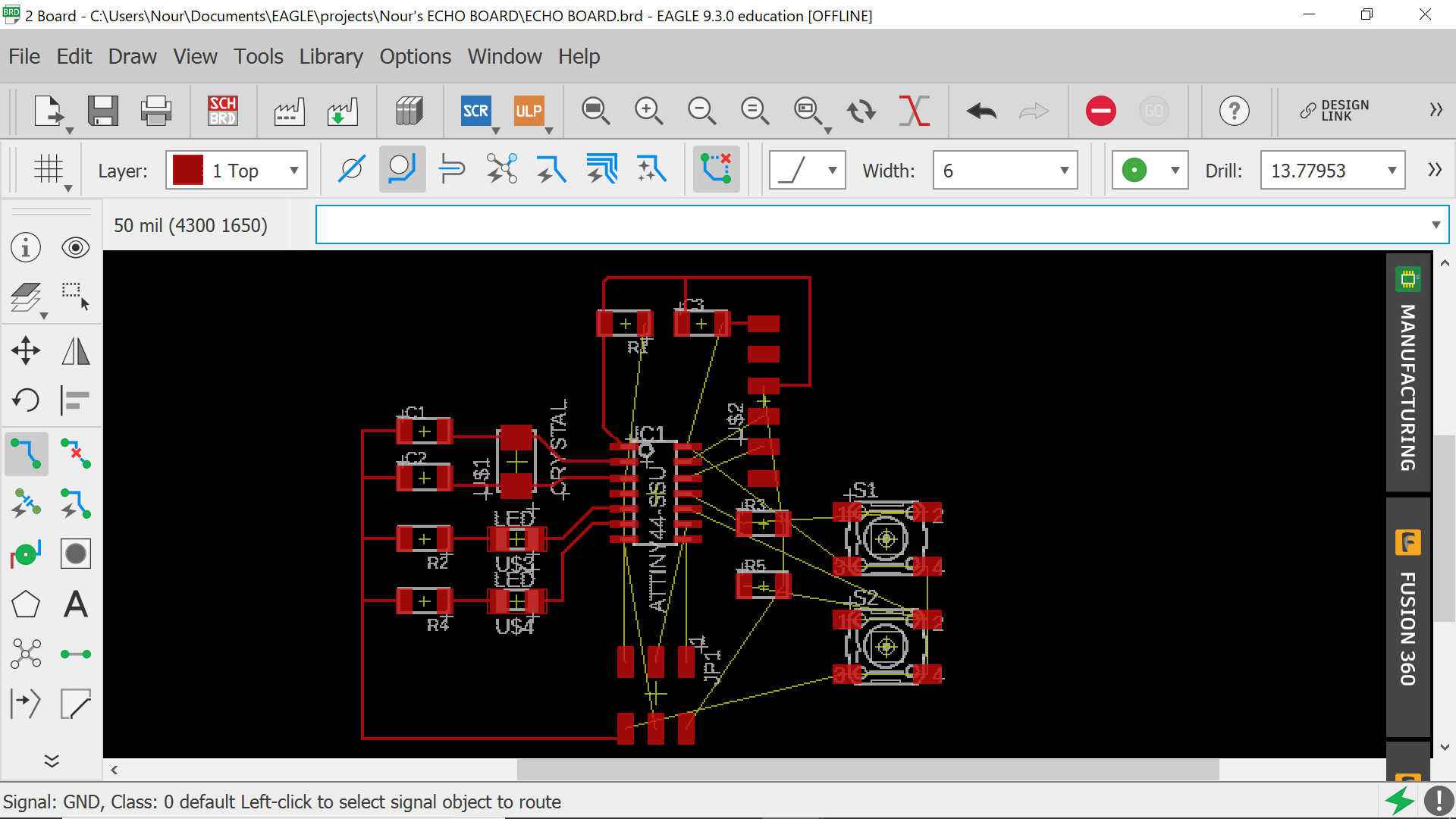1456x819 pixels.
Task: Click the Design Link button
Action: pos(1335,111)
